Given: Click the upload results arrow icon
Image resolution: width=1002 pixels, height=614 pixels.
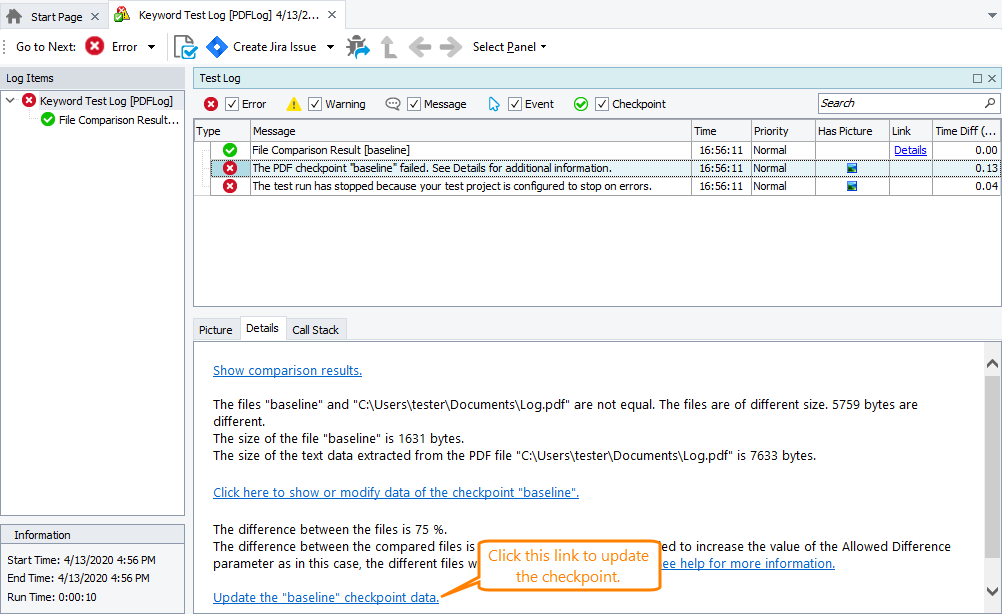Looking at the screenshot, I should click(388, 46).
